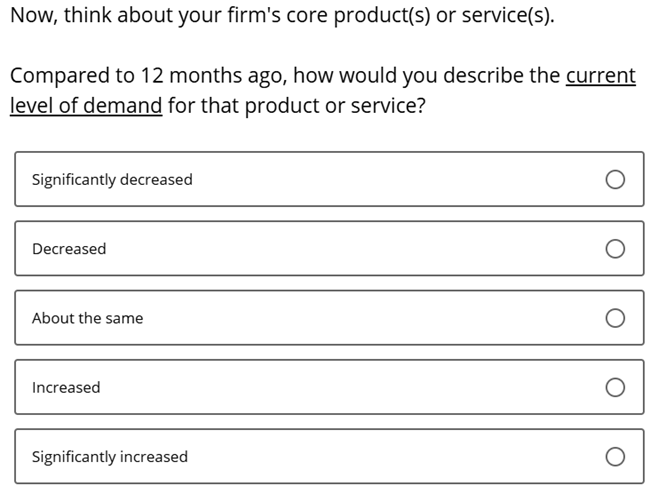Click the "12 months ago" text in question
This screenshot has height=494, width=650.
[x=213, y=76]
